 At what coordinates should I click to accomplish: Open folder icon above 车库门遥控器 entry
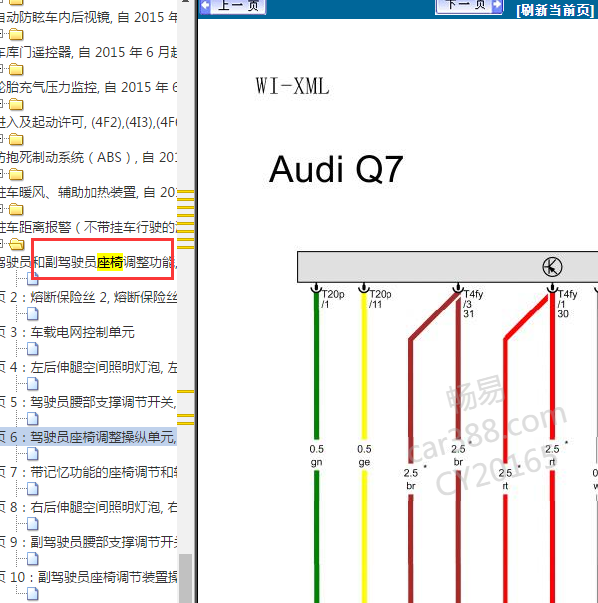click(16, 34)
